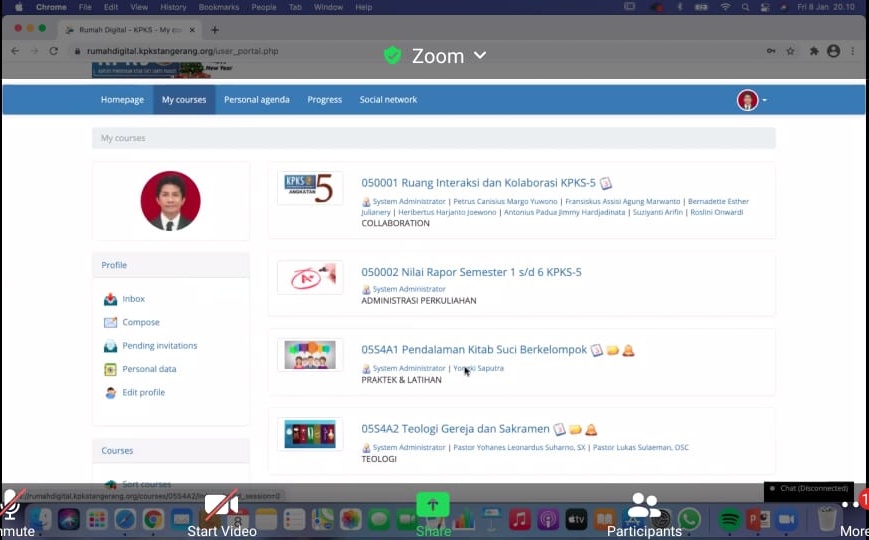The image size is (869, 540).
Task: Click the Edit profile person icon
Action: [x=110, y=393]
